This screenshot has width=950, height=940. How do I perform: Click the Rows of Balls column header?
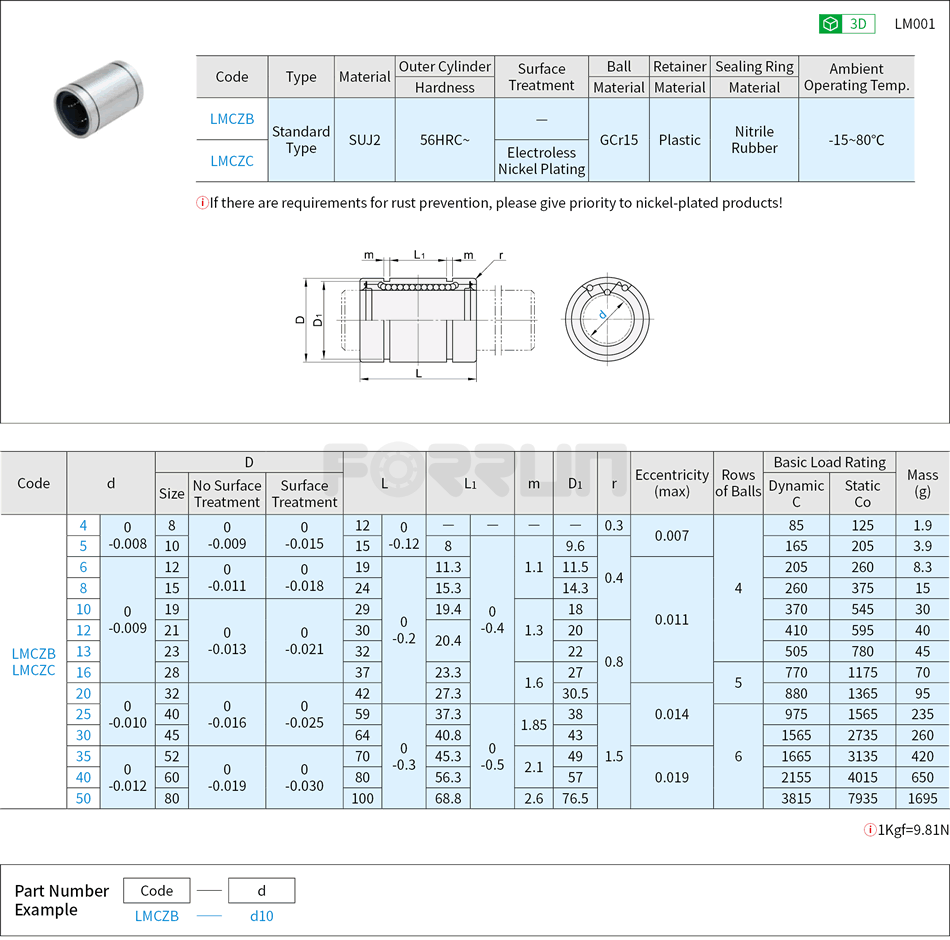point(738,483)
